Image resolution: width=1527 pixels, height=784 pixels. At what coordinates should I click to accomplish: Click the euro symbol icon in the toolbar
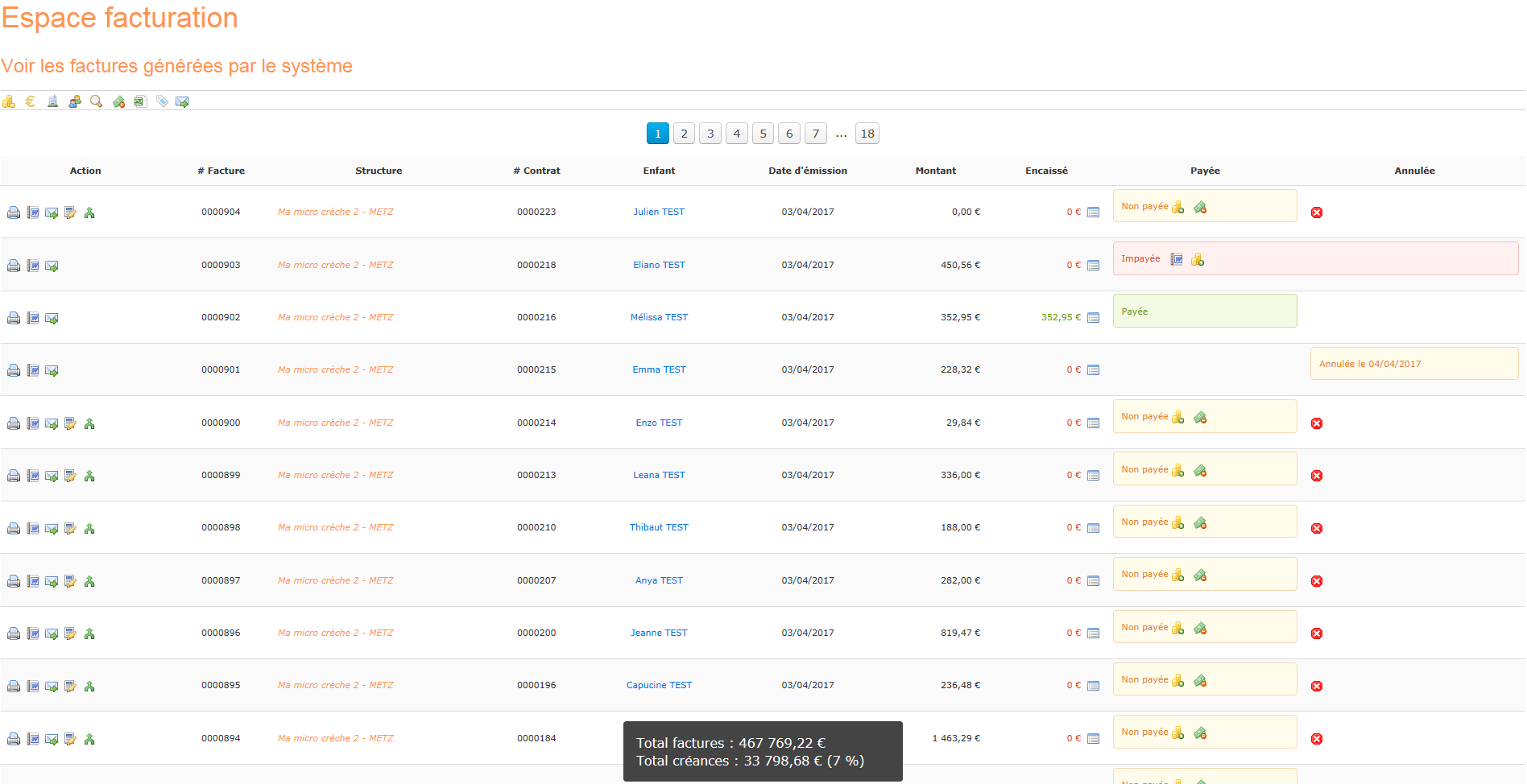click(x=31, y=101)
